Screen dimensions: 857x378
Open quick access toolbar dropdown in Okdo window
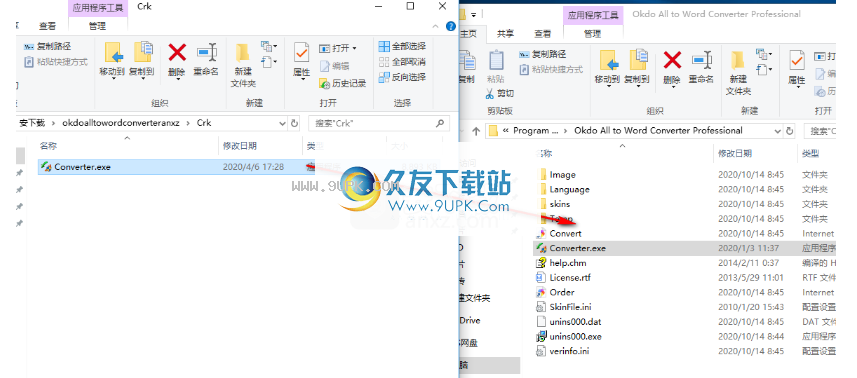(473, 14)
